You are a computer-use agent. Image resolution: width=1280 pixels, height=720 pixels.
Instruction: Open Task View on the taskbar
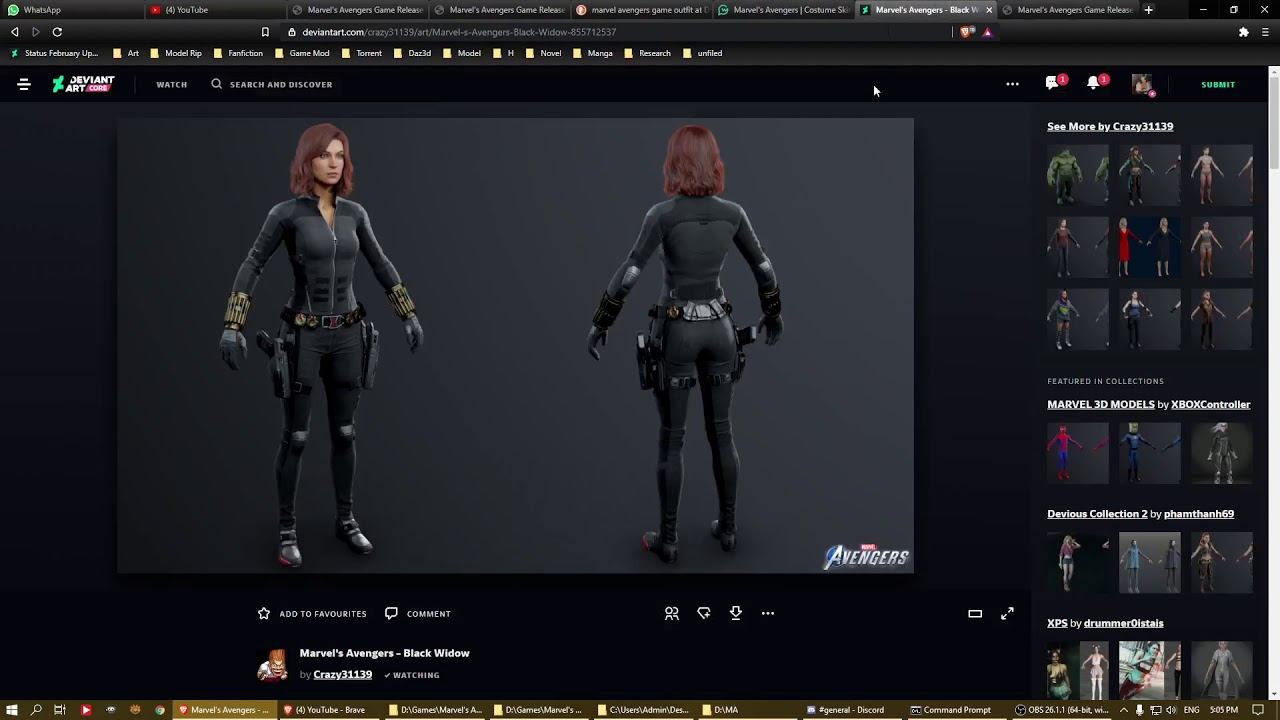60,710
